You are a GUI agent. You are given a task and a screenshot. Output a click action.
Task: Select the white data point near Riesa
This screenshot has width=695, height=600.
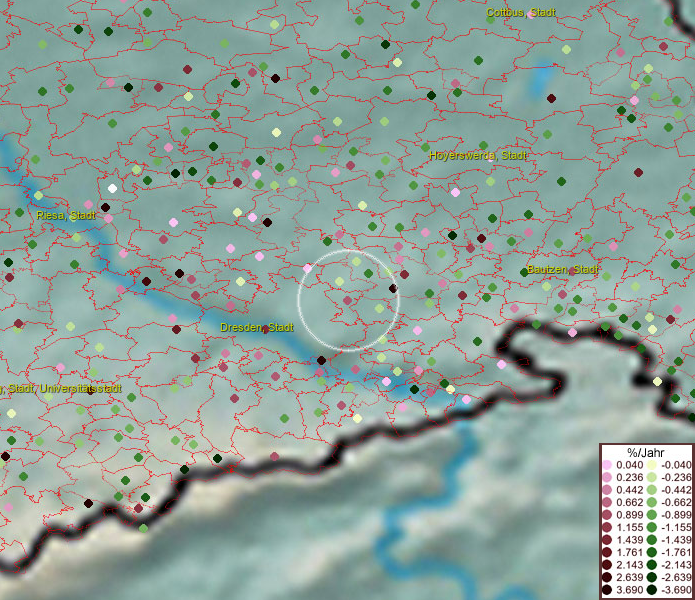tap(113, 188)
